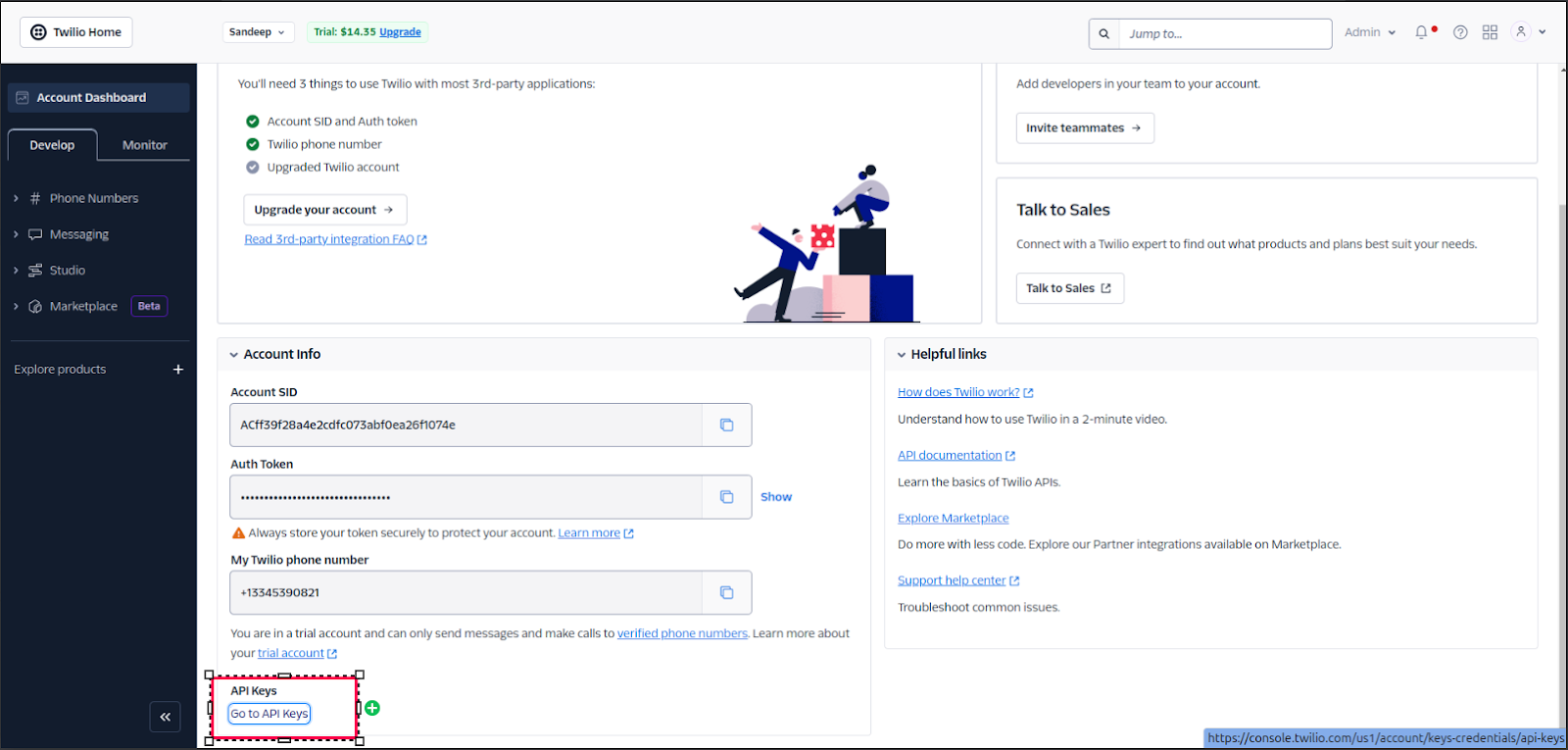Click the grey check beside Upgraded Twilio account
The height and width of the screenshot is (750, 1568).
pos(253,168)
